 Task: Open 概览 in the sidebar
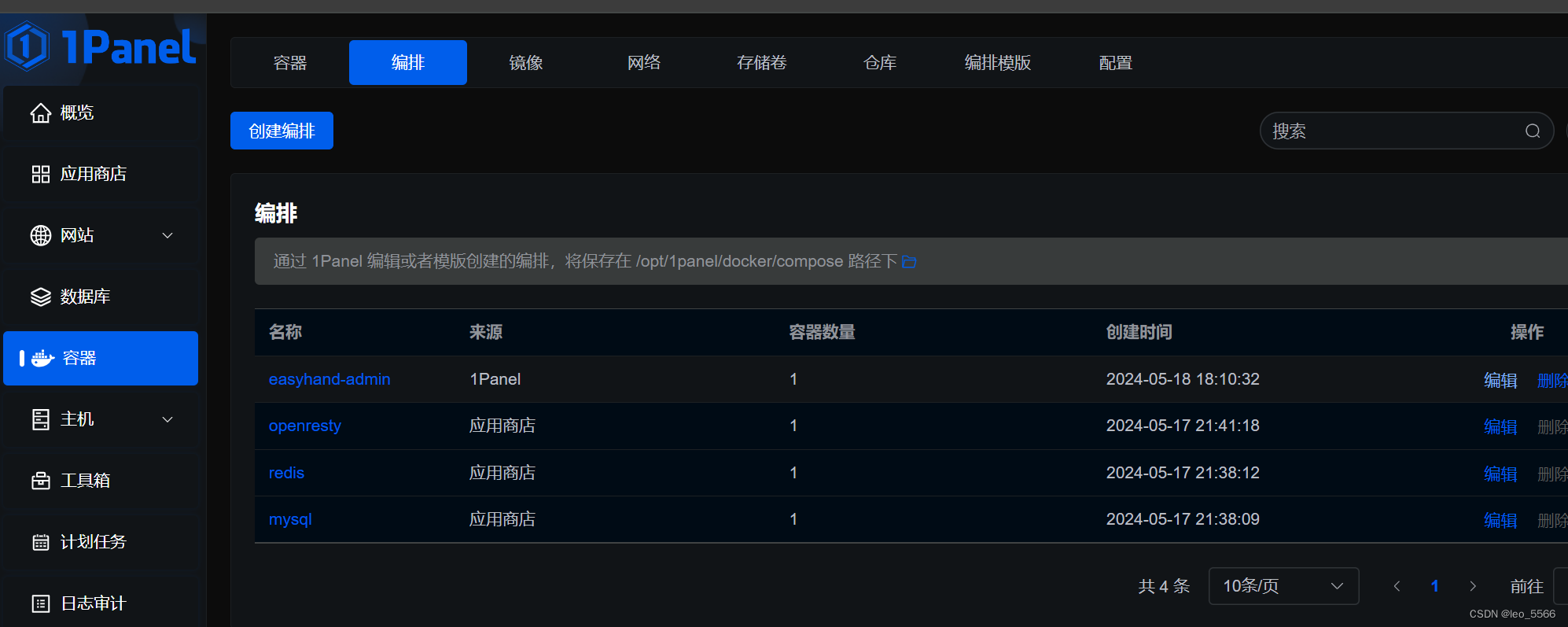tap(101, 113)
